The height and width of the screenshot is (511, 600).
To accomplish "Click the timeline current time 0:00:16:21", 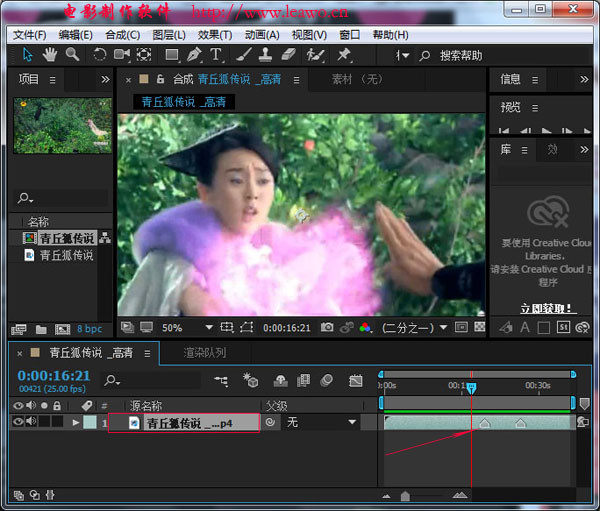I will pos(54,375).
